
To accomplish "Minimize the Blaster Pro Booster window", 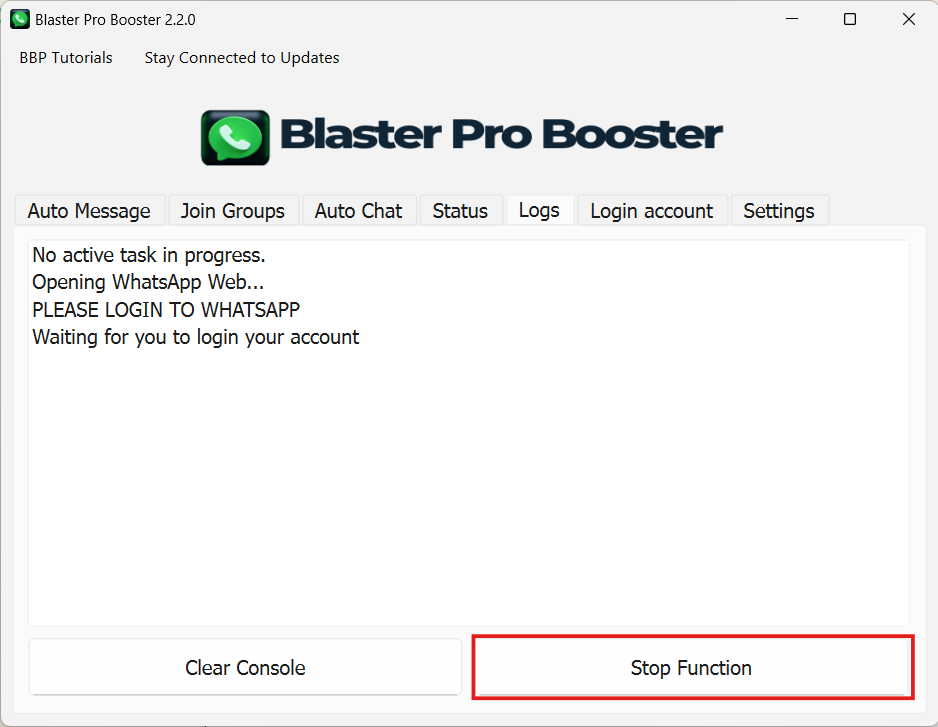I will coord(792,19).
